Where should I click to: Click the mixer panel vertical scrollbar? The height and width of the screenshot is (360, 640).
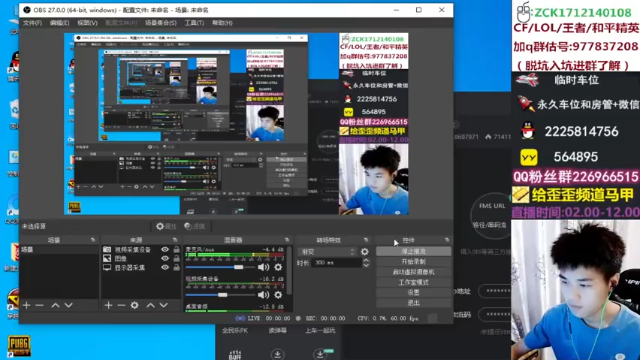click(x=289, y=270)
